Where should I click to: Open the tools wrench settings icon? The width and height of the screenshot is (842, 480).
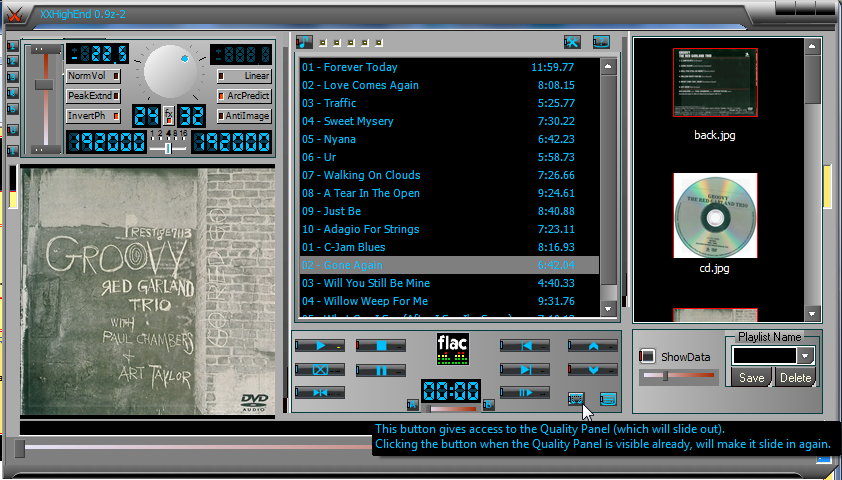[x=572, y=42]
